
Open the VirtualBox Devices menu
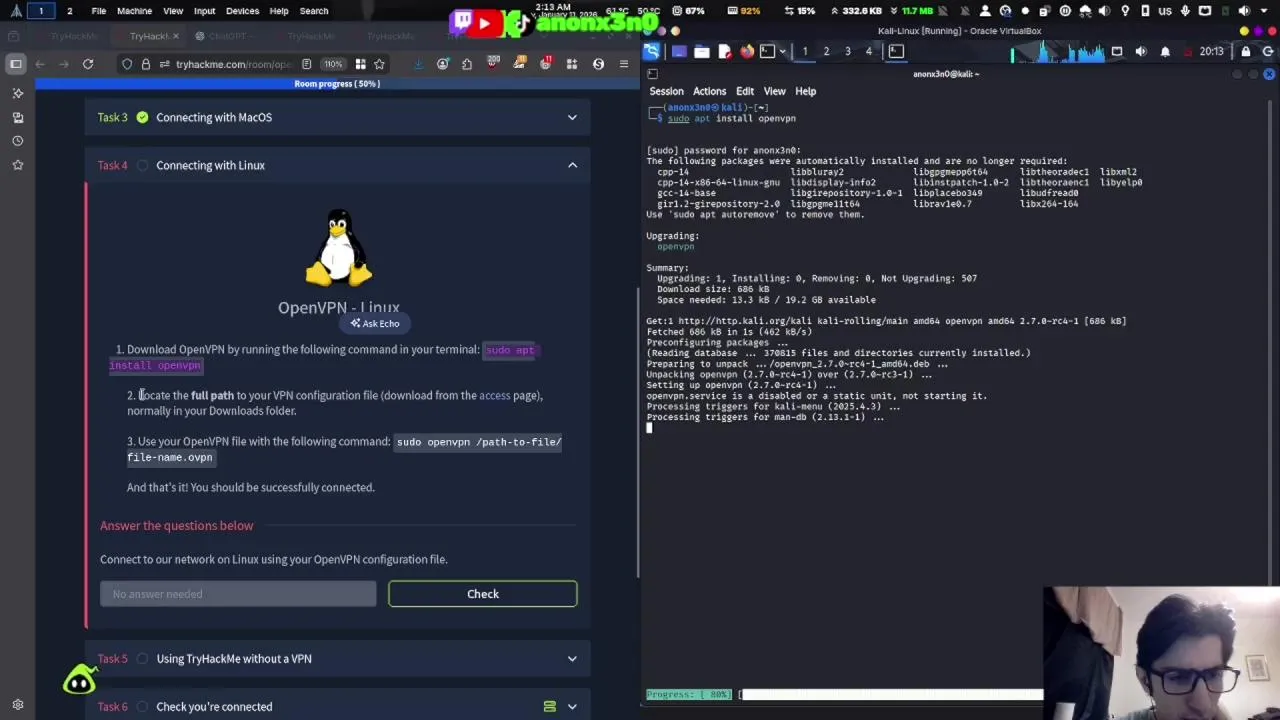tap(242, 11)
